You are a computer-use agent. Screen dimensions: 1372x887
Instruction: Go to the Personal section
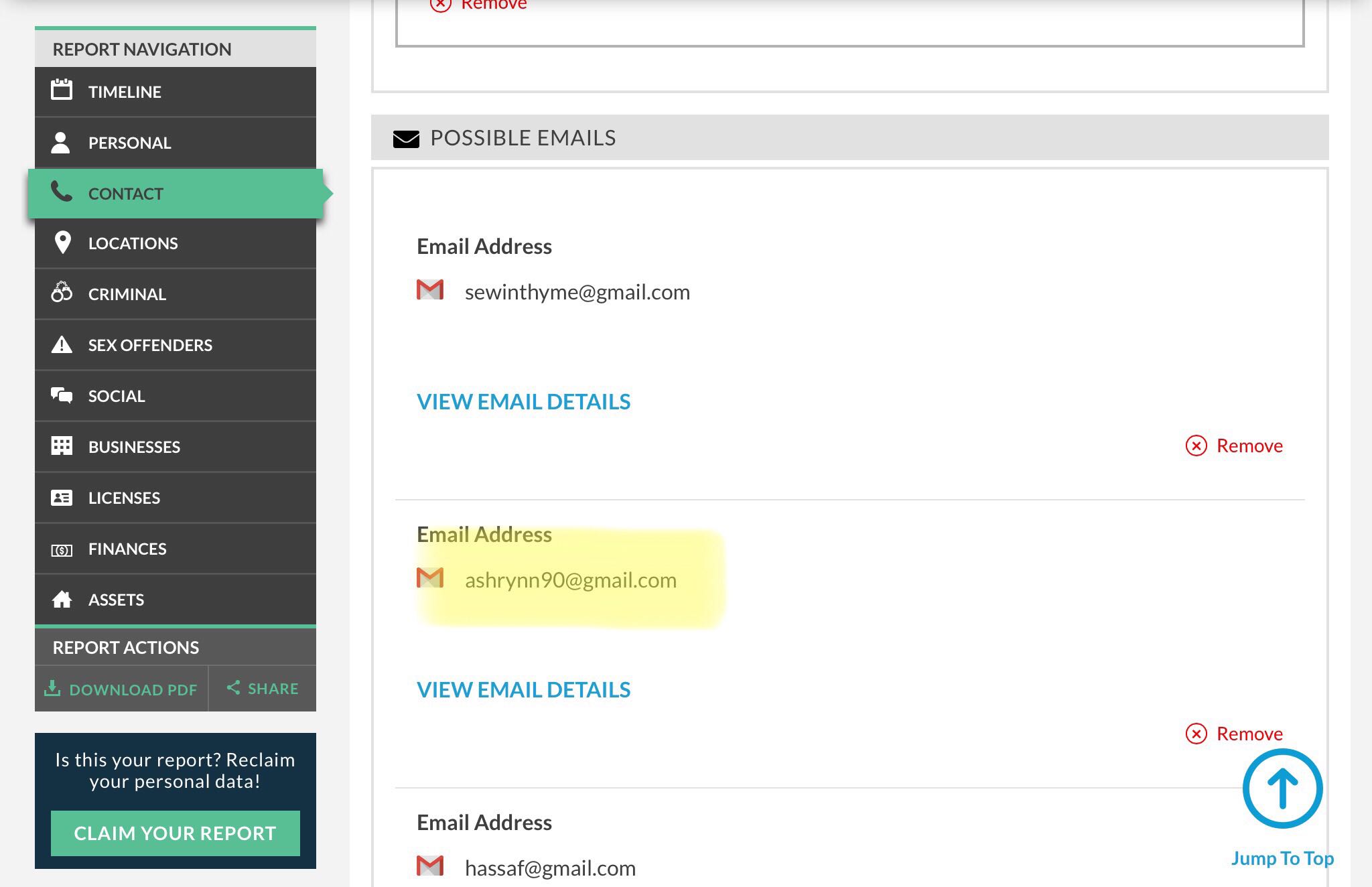tap(176, 143)
